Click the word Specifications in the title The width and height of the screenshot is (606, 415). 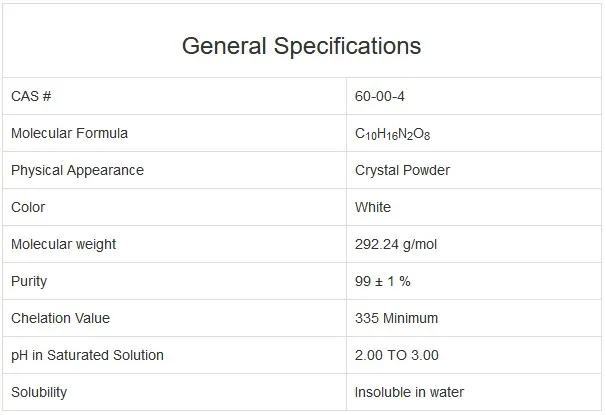pyautogui.click(x=347, y=46)
